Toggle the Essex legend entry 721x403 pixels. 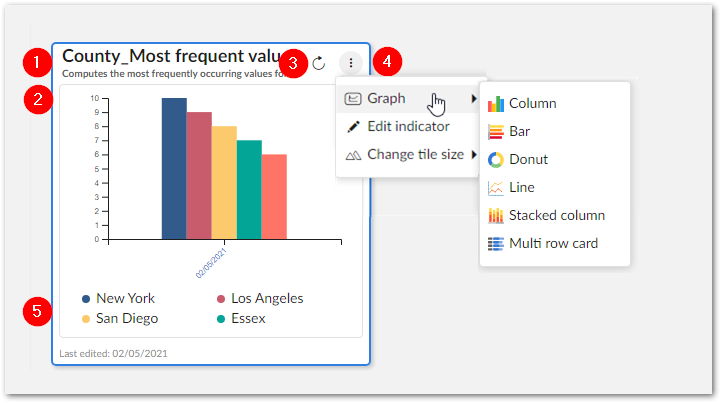point(245,318)
